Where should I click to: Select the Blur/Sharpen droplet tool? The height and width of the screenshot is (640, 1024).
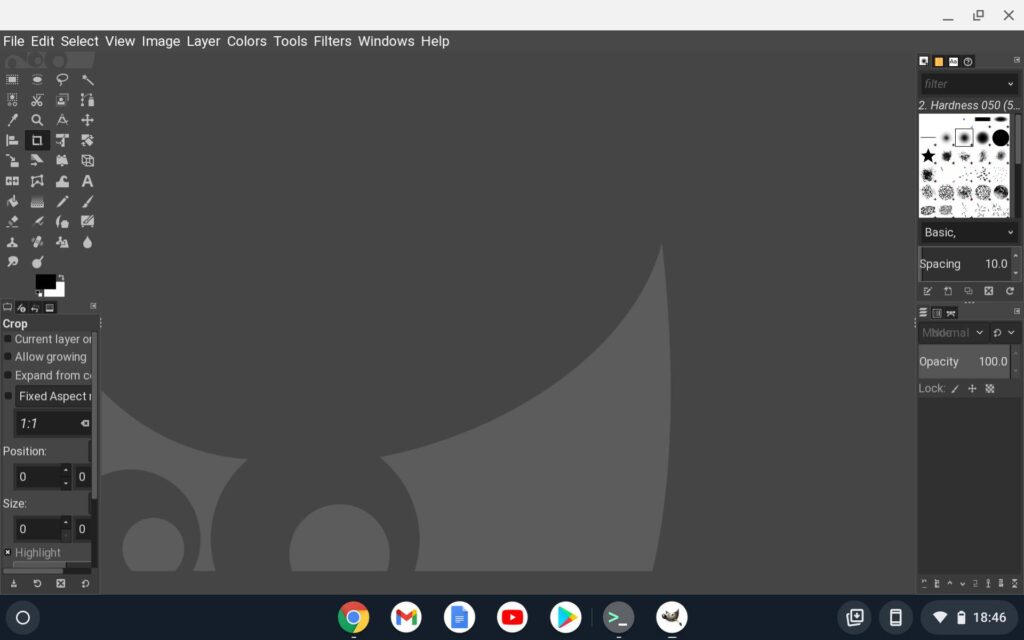pos(88,242)
